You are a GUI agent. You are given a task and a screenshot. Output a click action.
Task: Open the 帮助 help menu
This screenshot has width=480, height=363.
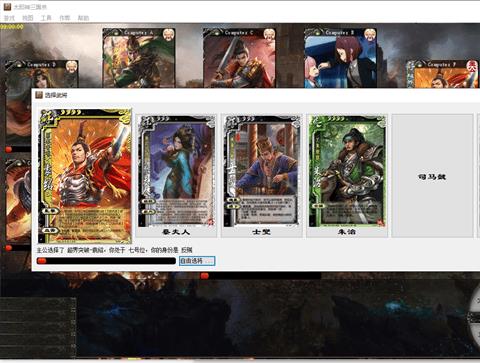(x=83, y=18)
